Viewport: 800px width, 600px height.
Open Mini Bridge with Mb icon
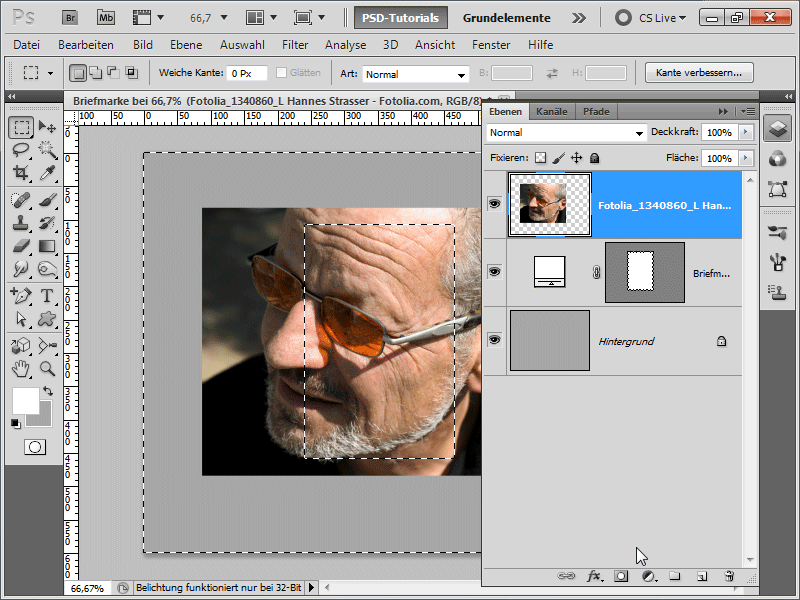(x=106, y=18)
